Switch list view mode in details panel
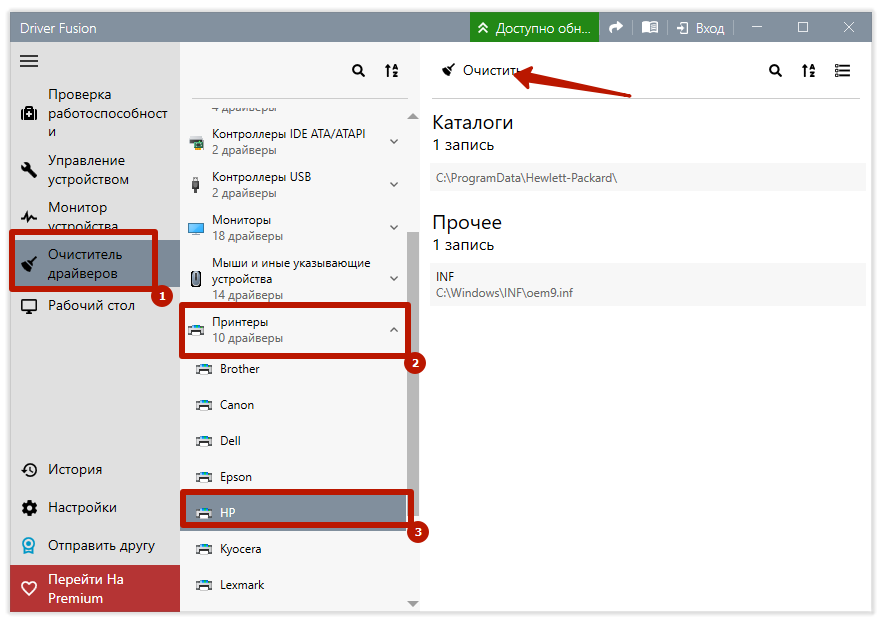The height and width of the screenshot is (620, 887). pyautogui.click(x=842, y=71)
